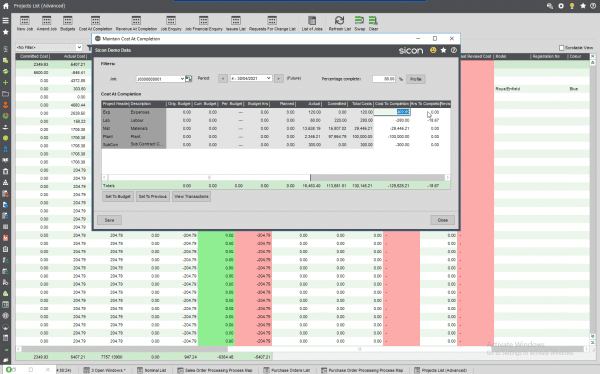Click the Percentage complete input field
600x374 pixels.
point(384,79)
